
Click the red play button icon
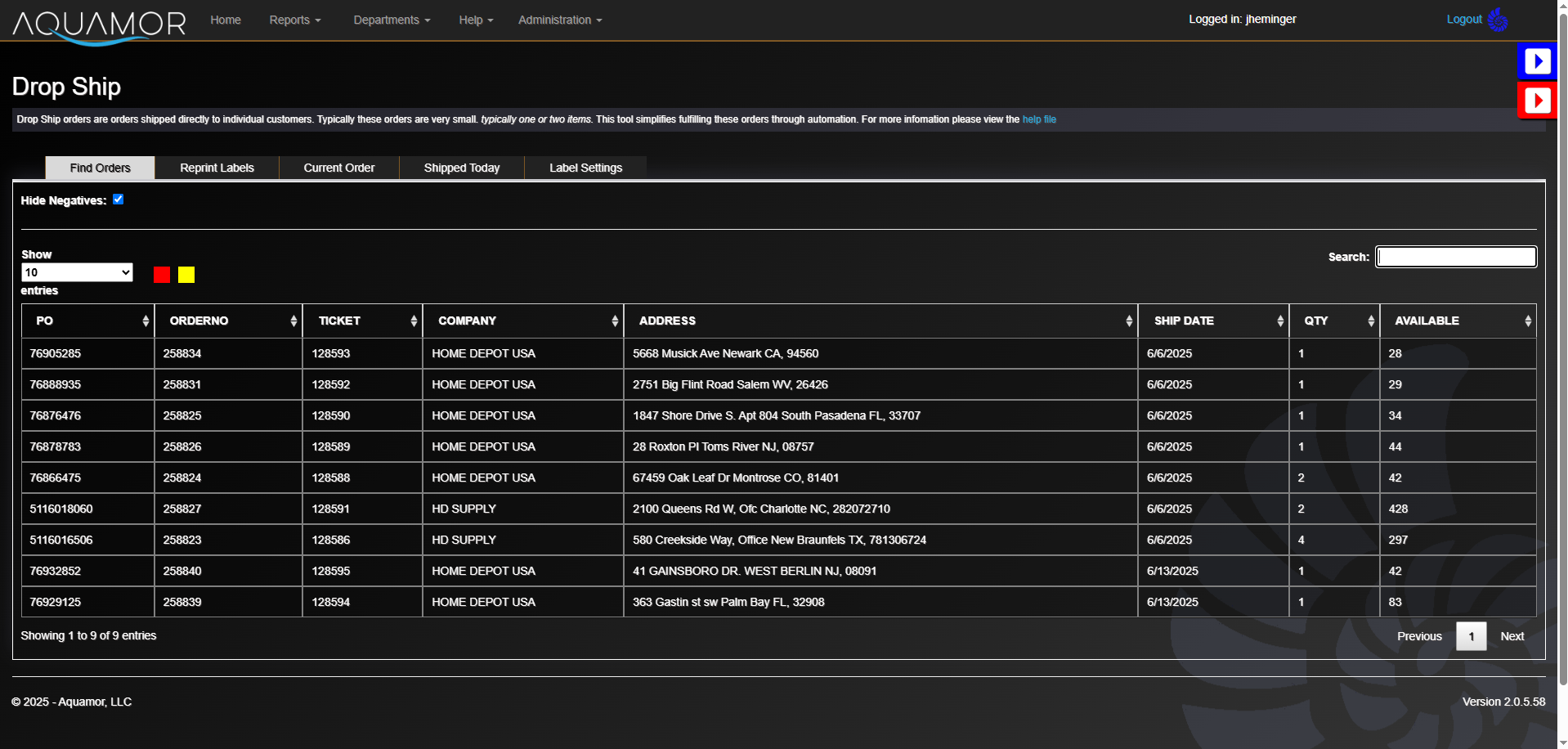coord(1537,101)
